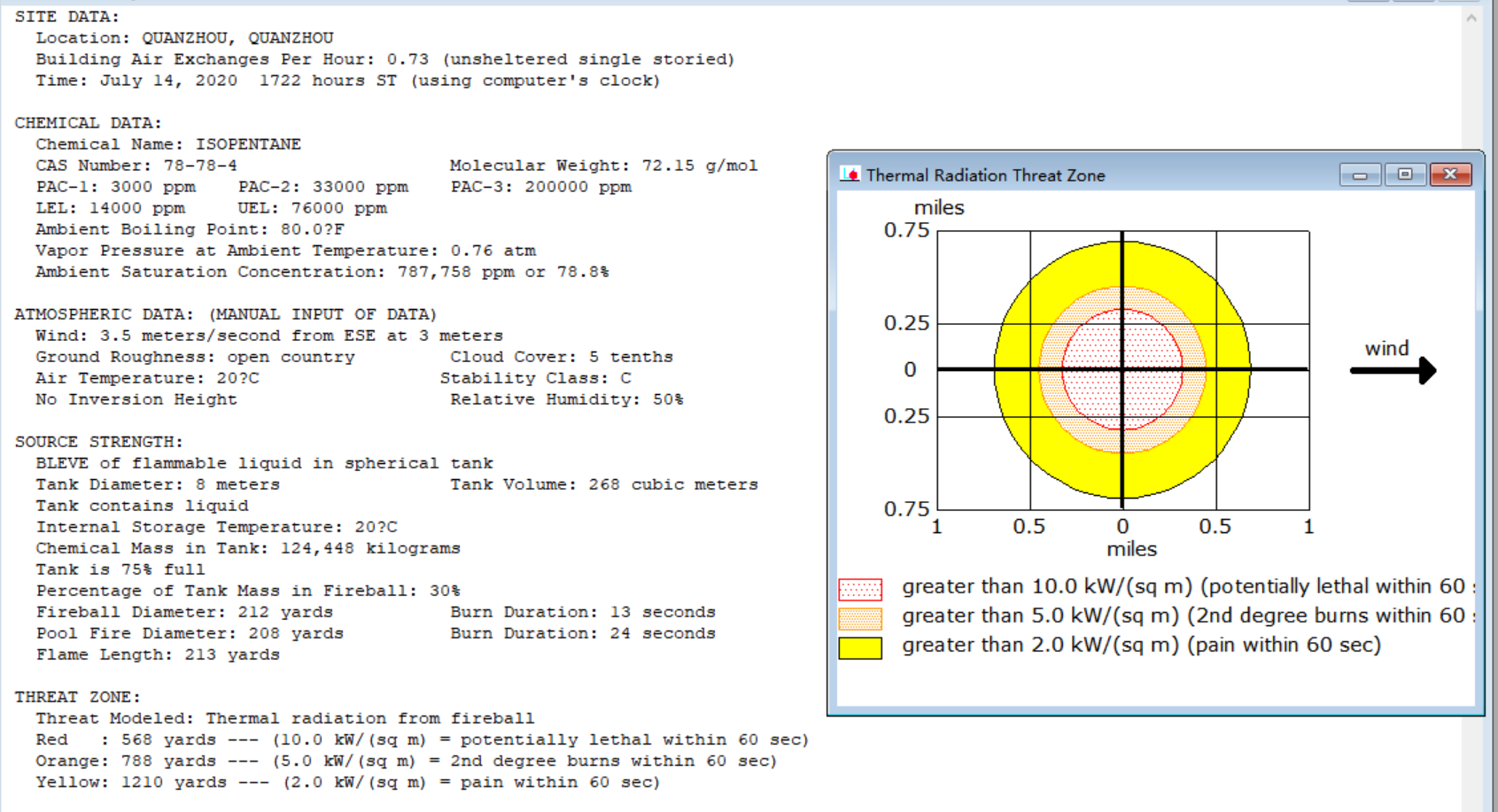
Task: Click the 'Molecular Weight: 72.15 g/mol' entry
Action: [603, 166]
